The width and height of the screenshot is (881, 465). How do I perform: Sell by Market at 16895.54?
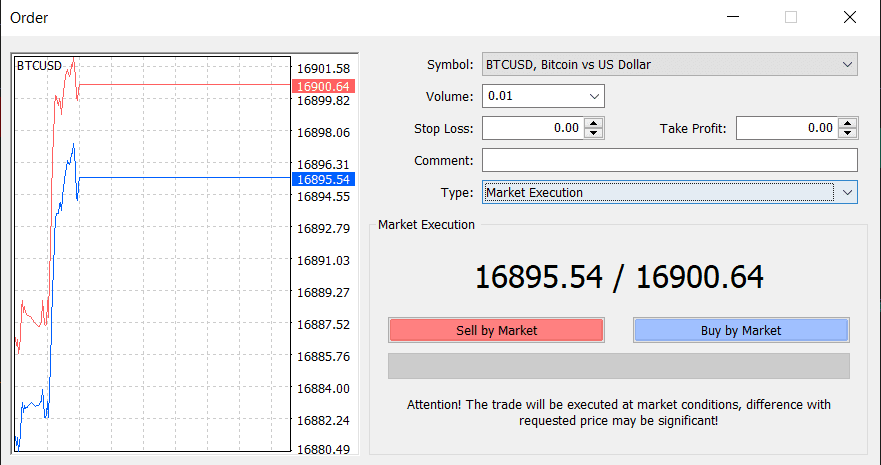496,330
